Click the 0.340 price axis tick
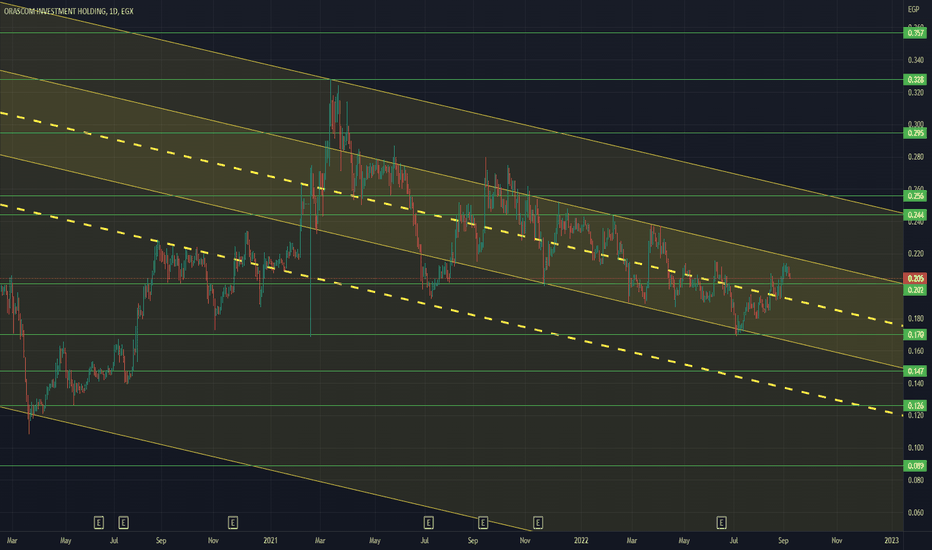The image size is (932, 550). click(x=916, y=60)
